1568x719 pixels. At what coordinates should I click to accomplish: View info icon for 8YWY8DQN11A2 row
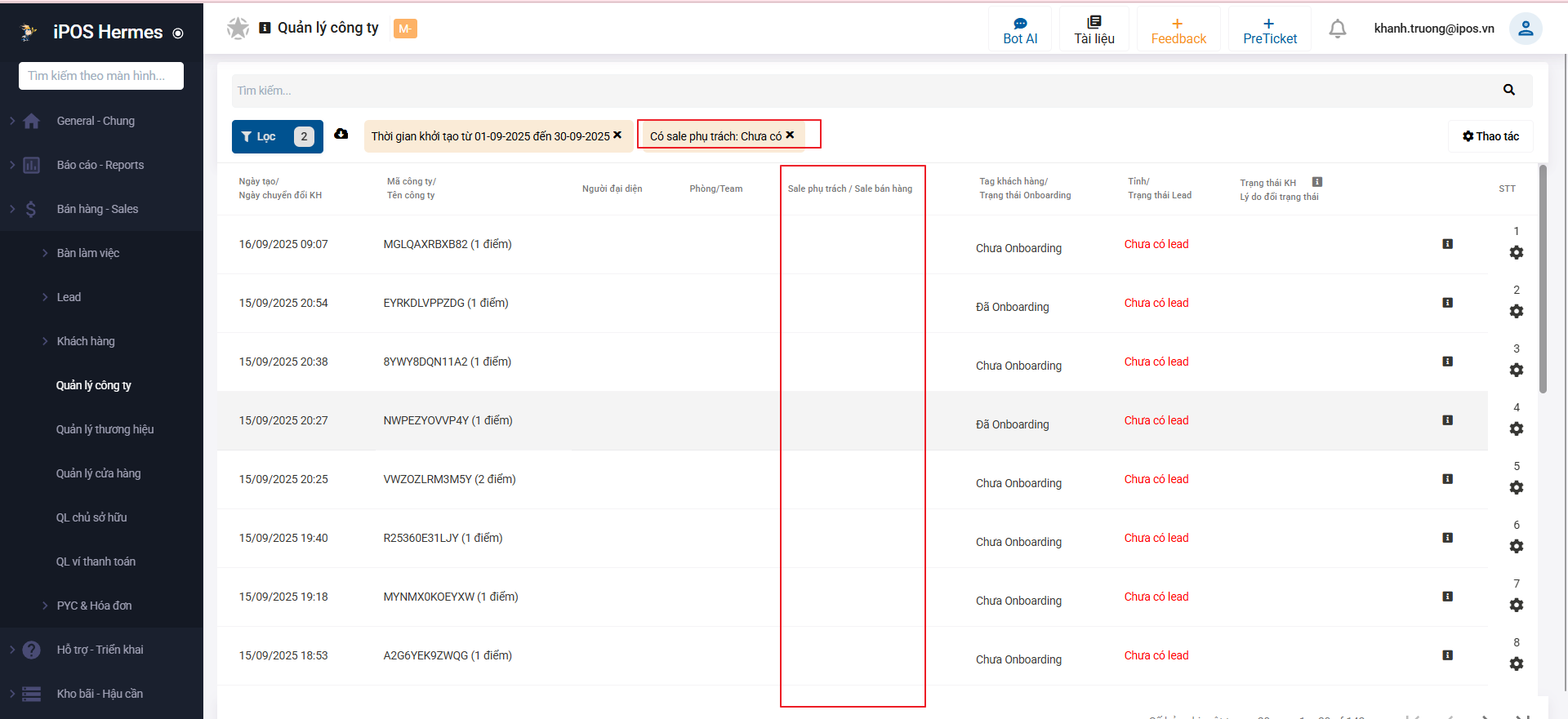pyautogui.click(x=1447, y=362)
